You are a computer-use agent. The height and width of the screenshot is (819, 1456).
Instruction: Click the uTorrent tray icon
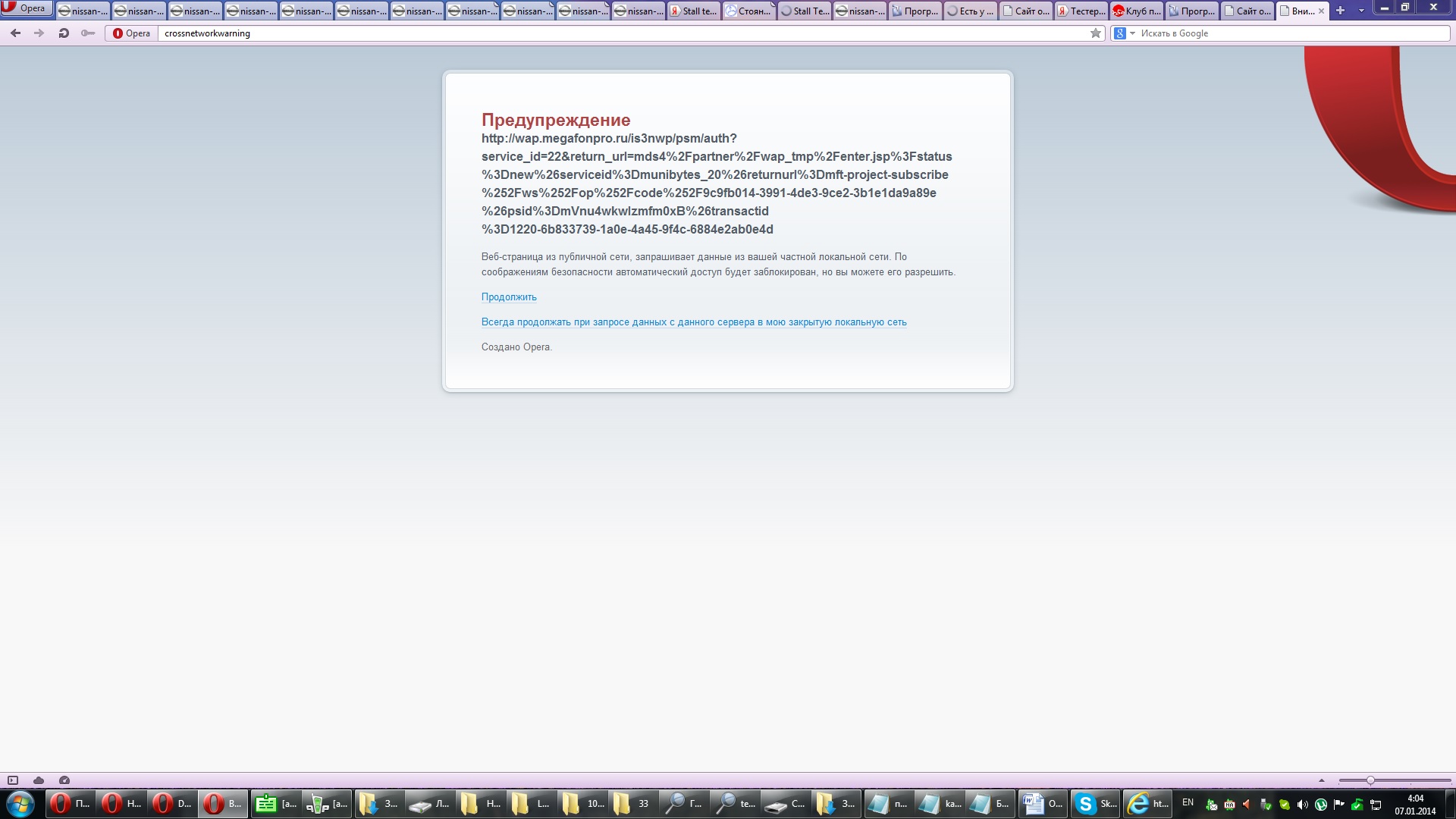pos(1320,805)
